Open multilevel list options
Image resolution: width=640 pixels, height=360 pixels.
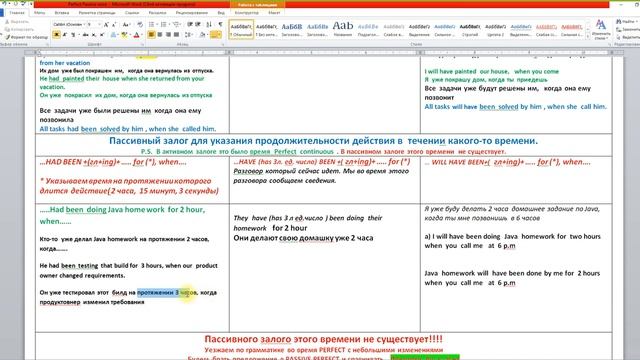tap(177, 25)
